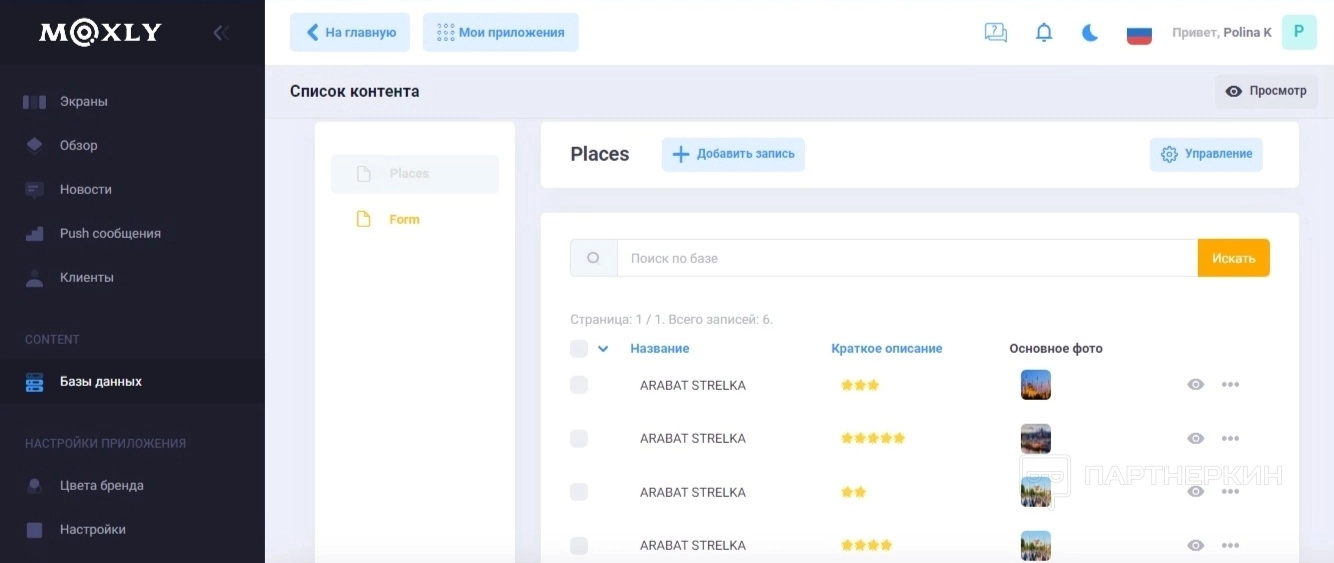Tick the checkbox of first ARABAT STRELKA row
The height and width of the screenshot is (563, 1334).
[x=579, y=385]
